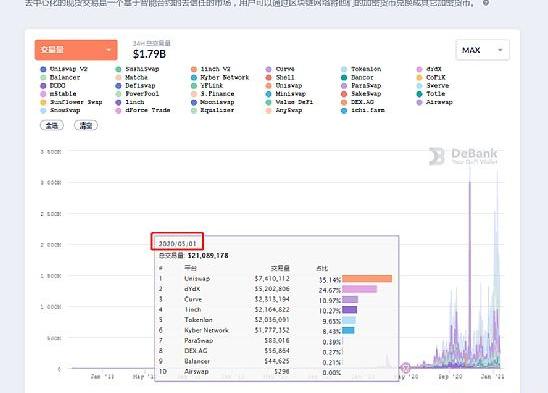Click the orange Uniswap percentage bar
The width and height of the screenshot is (548, 393).
point(367,279)
